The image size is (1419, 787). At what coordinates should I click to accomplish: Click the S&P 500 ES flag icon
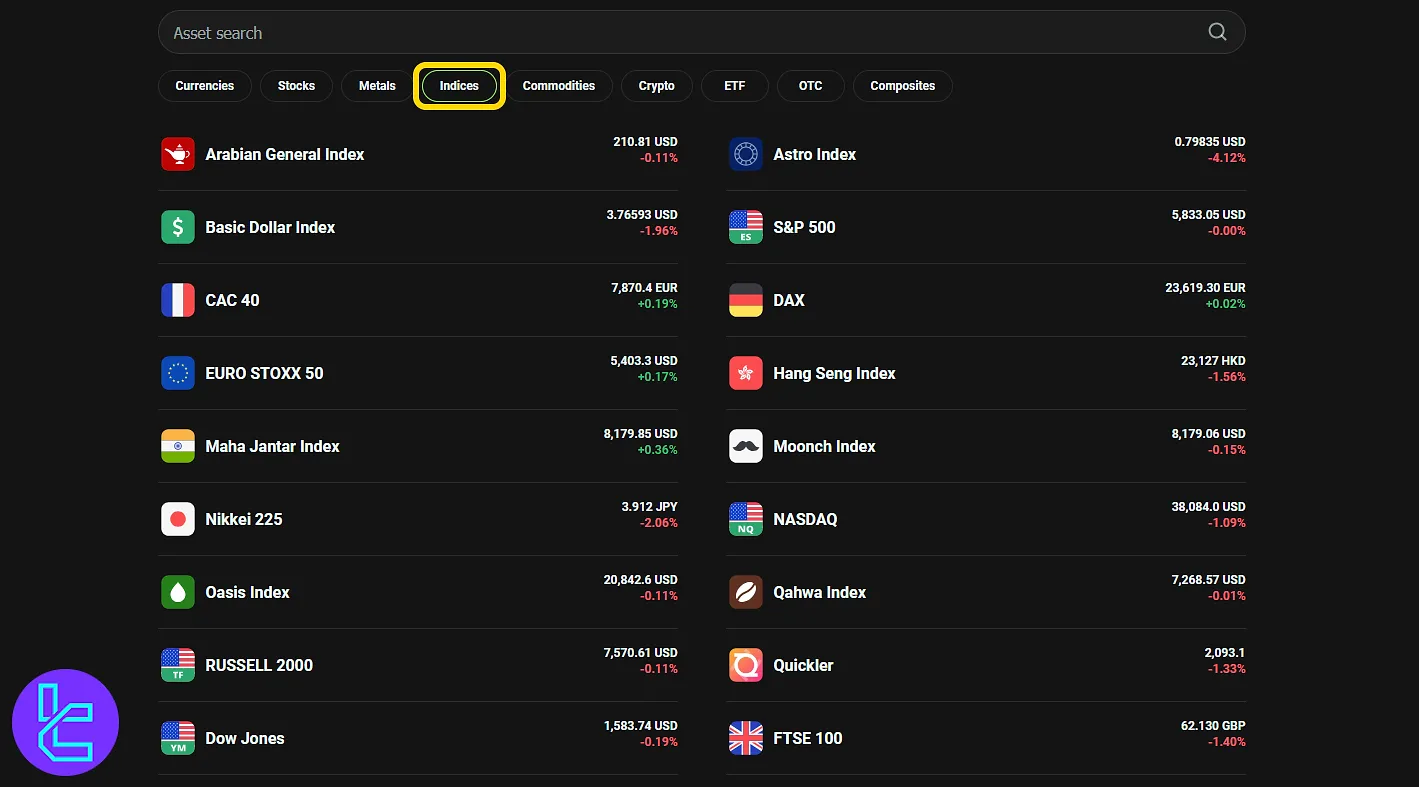tap(746, 227)
